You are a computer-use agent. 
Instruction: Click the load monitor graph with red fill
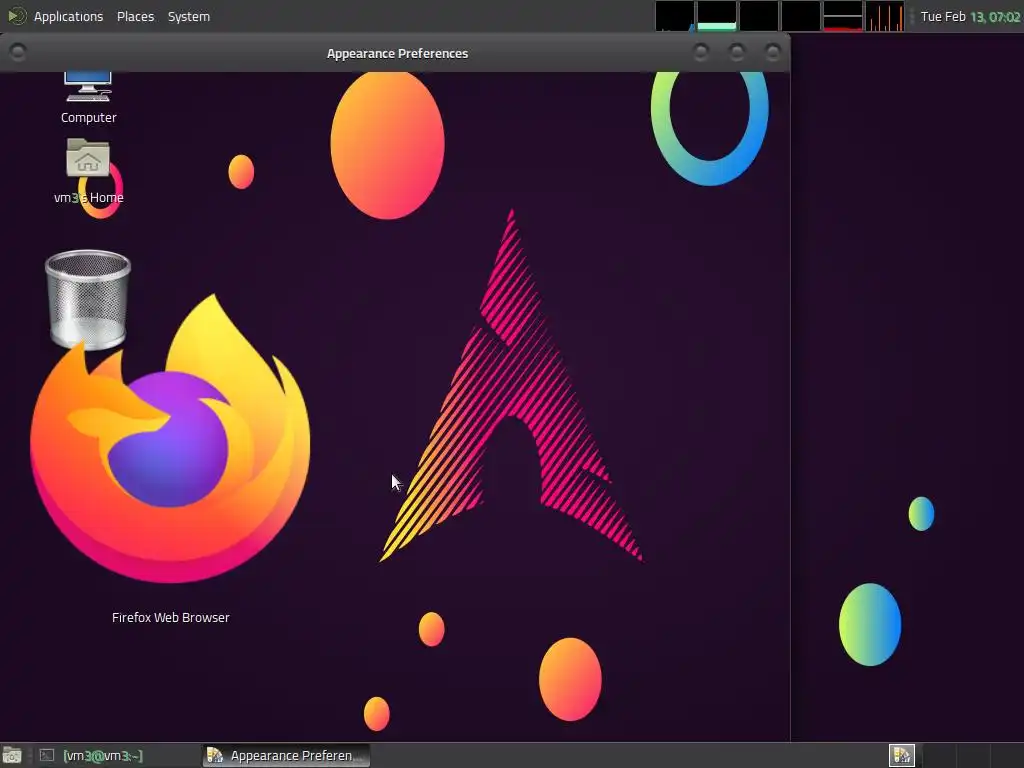click(x=842, y=16)
